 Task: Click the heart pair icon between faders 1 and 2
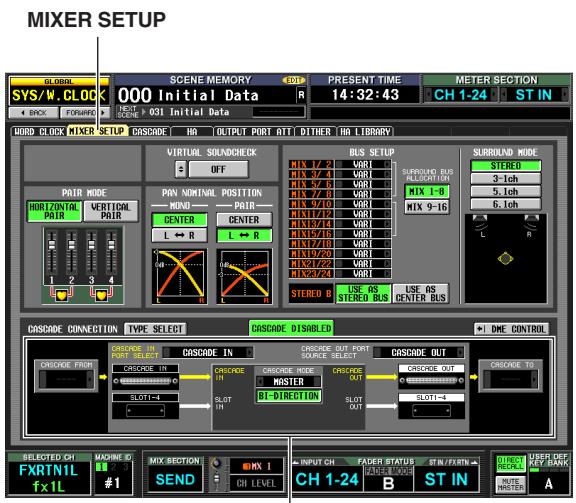point(61,295)
